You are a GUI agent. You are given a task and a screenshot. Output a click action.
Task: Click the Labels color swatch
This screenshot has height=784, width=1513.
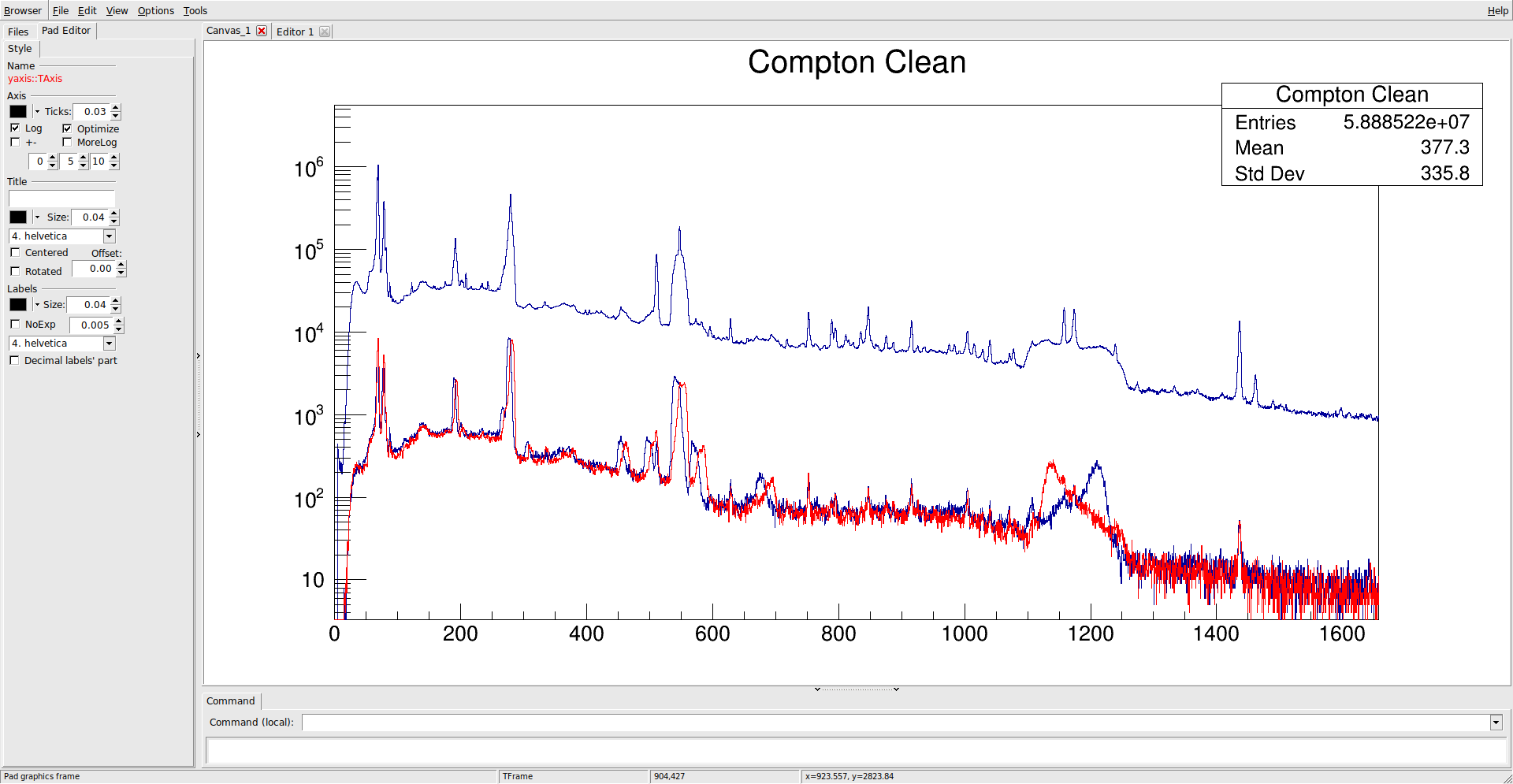(18, 305)
